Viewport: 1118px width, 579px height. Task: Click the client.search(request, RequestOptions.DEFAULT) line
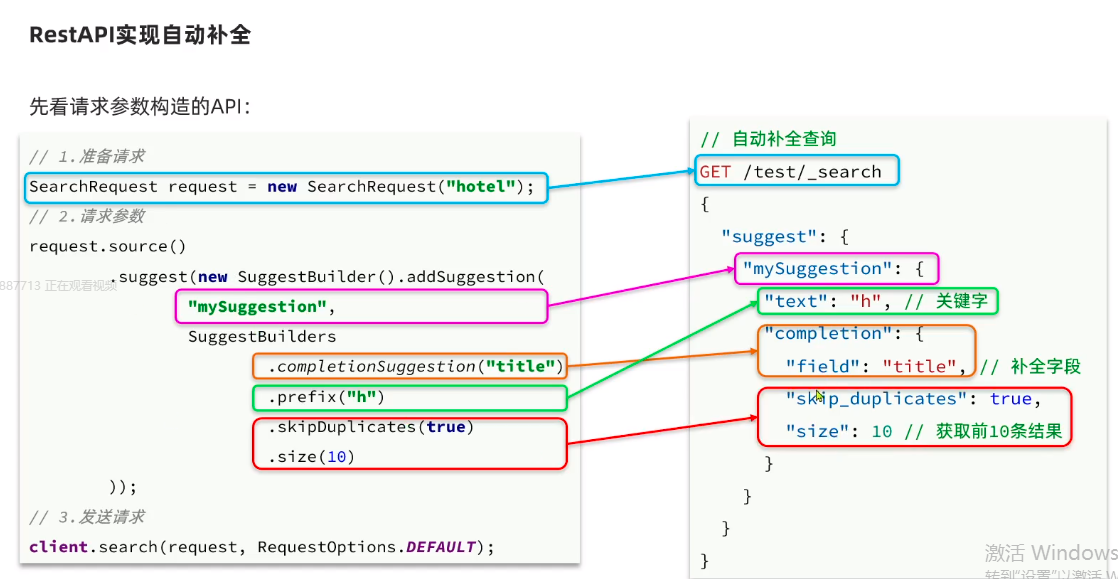coord(262,548)
